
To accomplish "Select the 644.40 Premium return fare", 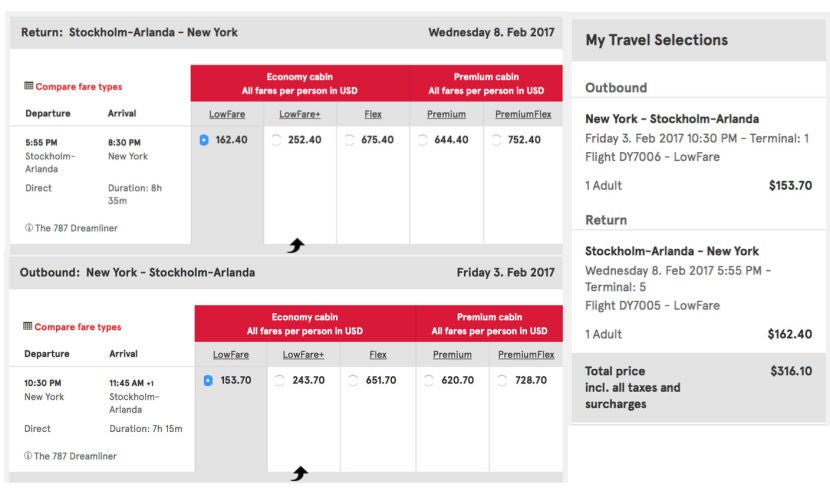I will (422, 140).
